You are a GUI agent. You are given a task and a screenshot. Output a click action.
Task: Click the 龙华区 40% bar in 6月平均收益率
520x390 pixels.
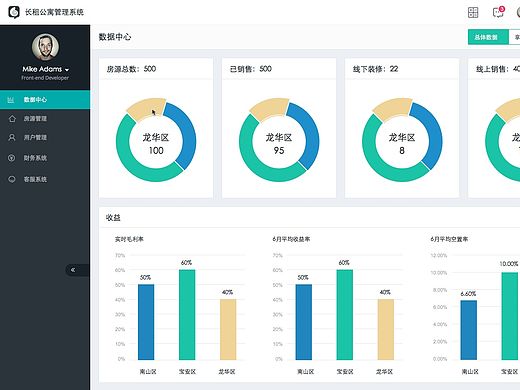point(386,329)
